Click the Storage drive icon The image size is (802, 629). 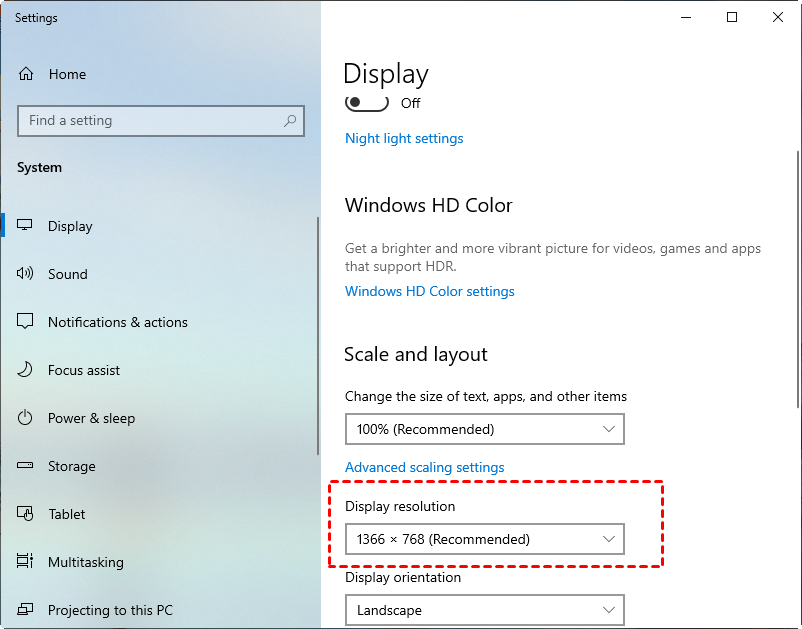click(25, 465)
